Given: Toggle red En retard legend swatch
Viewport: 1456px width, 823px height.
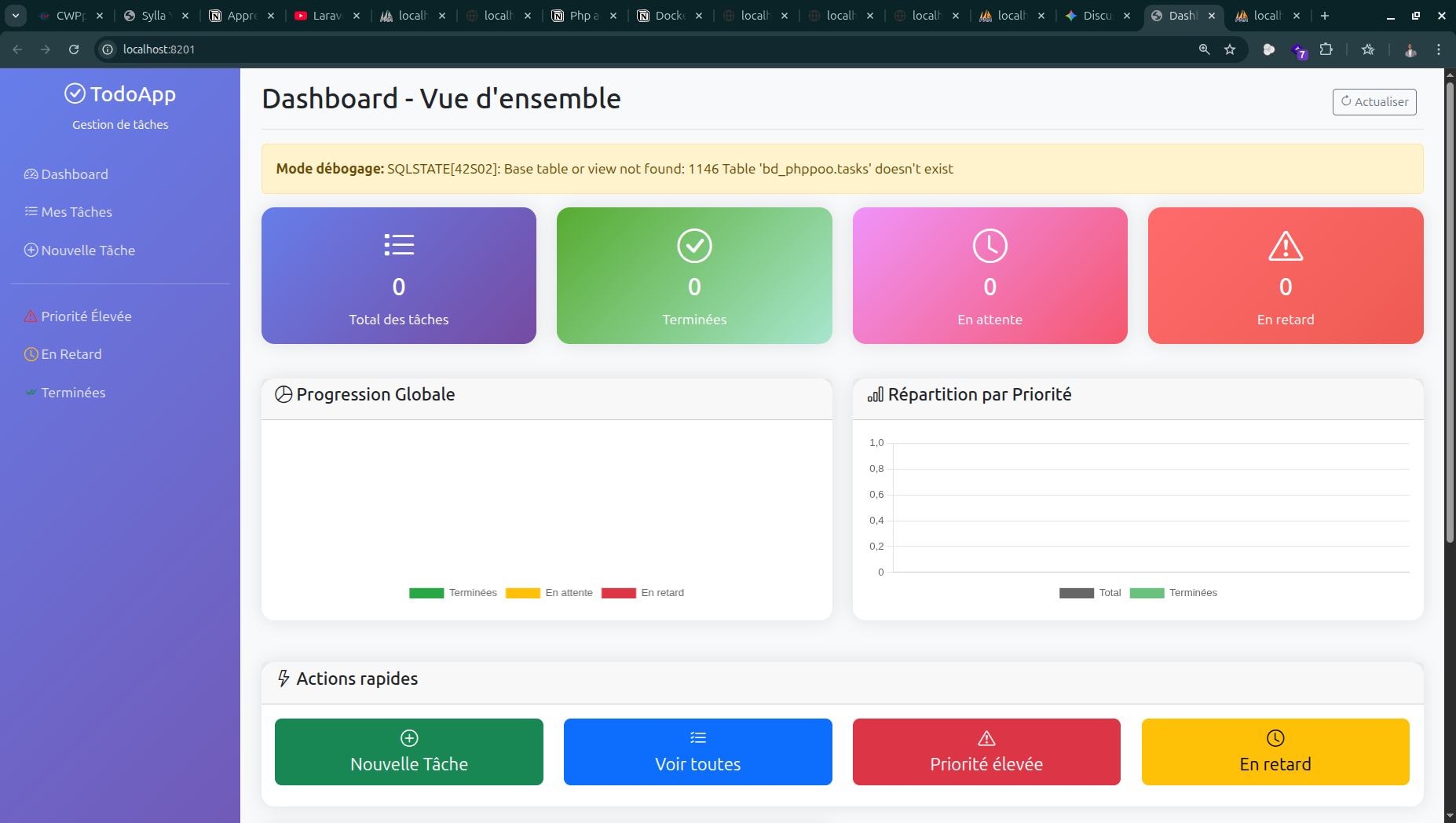Looking at the screenshot, I should pyautogui.click(x=619, y=593).
